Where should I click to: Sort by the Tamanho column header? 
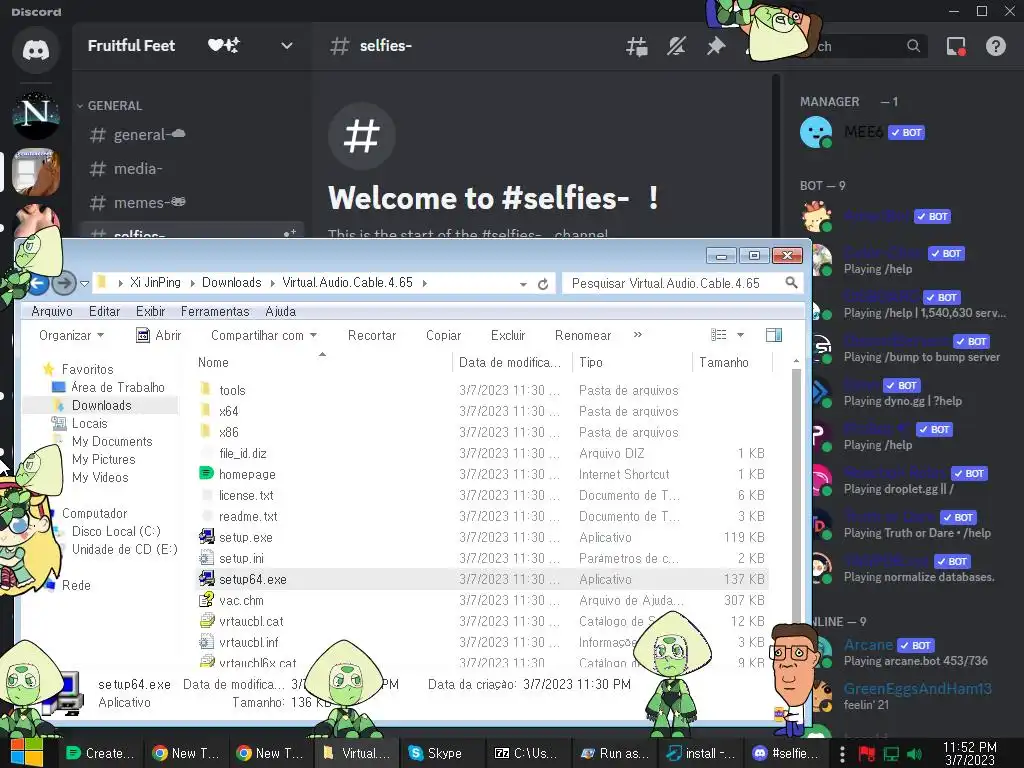tap(732, 362)
